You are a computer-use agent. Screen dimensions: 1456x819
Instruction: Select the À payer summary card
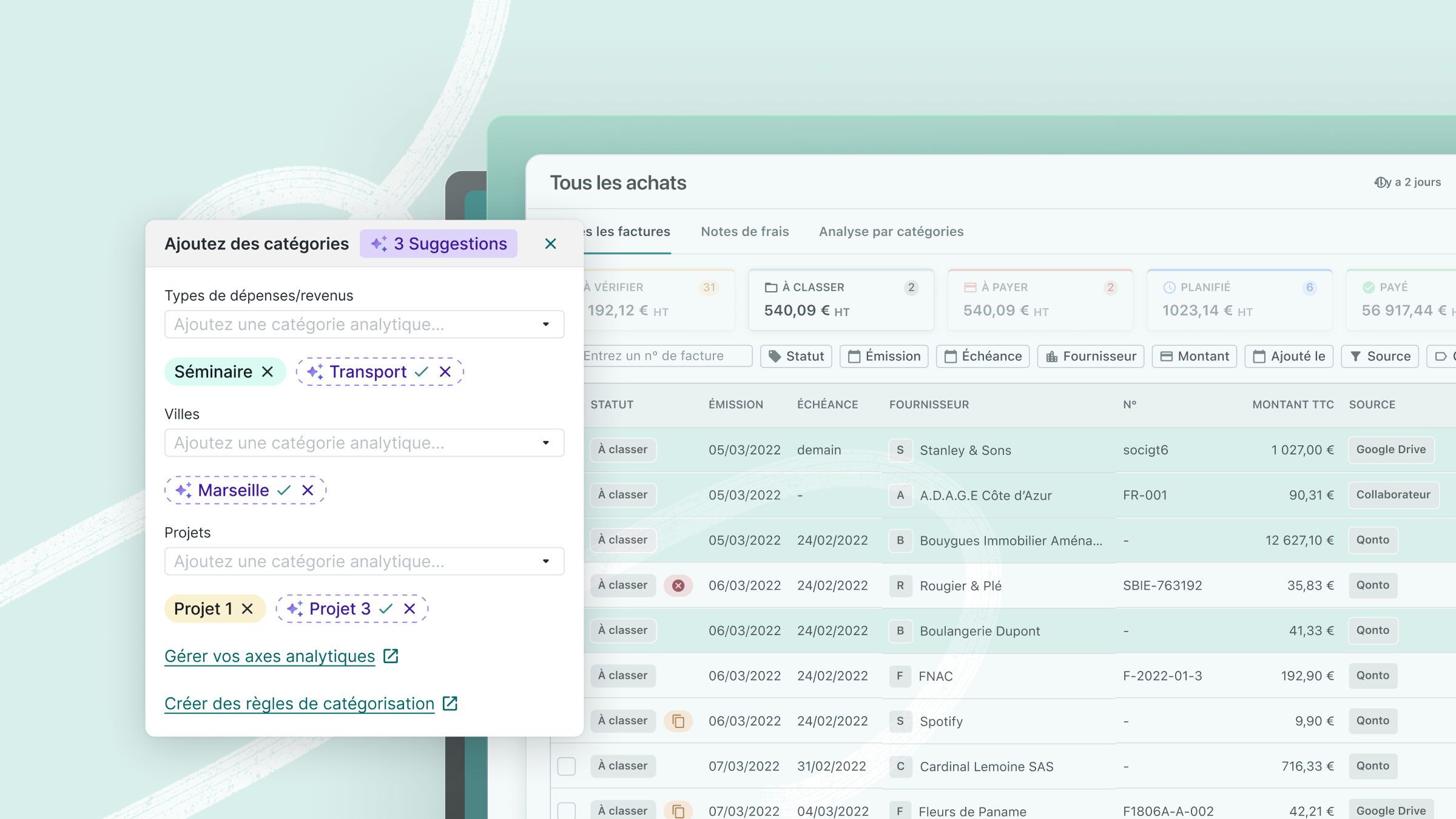click(1040, 300)
